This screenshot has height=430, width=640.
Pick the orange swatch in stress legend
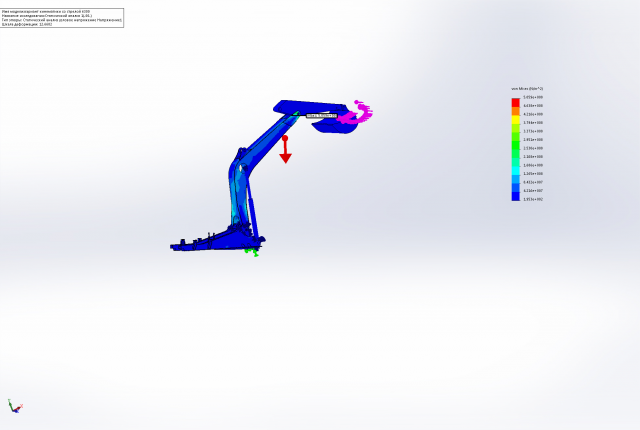(516, 111)
